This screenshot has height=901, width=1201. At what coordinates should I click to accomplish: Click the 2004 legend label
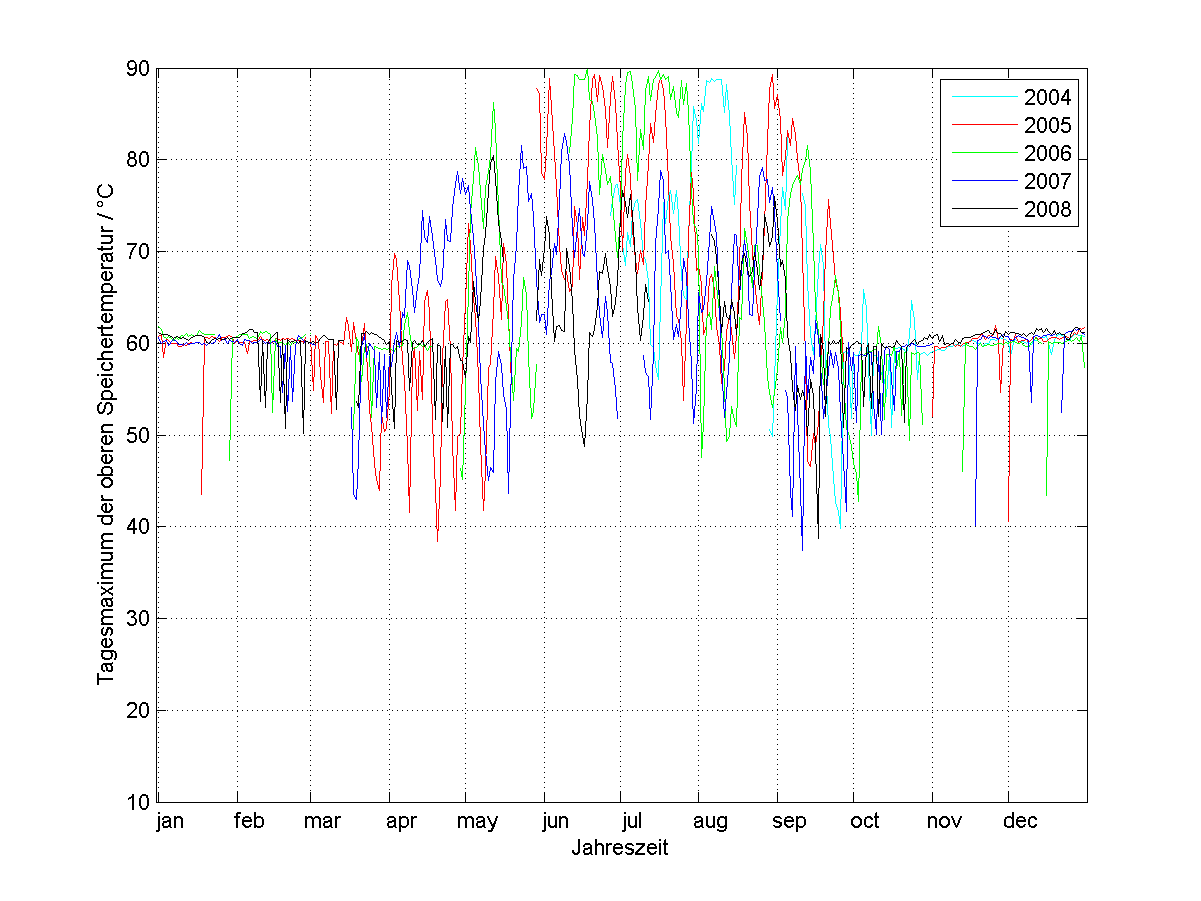tap(1047, 97)
